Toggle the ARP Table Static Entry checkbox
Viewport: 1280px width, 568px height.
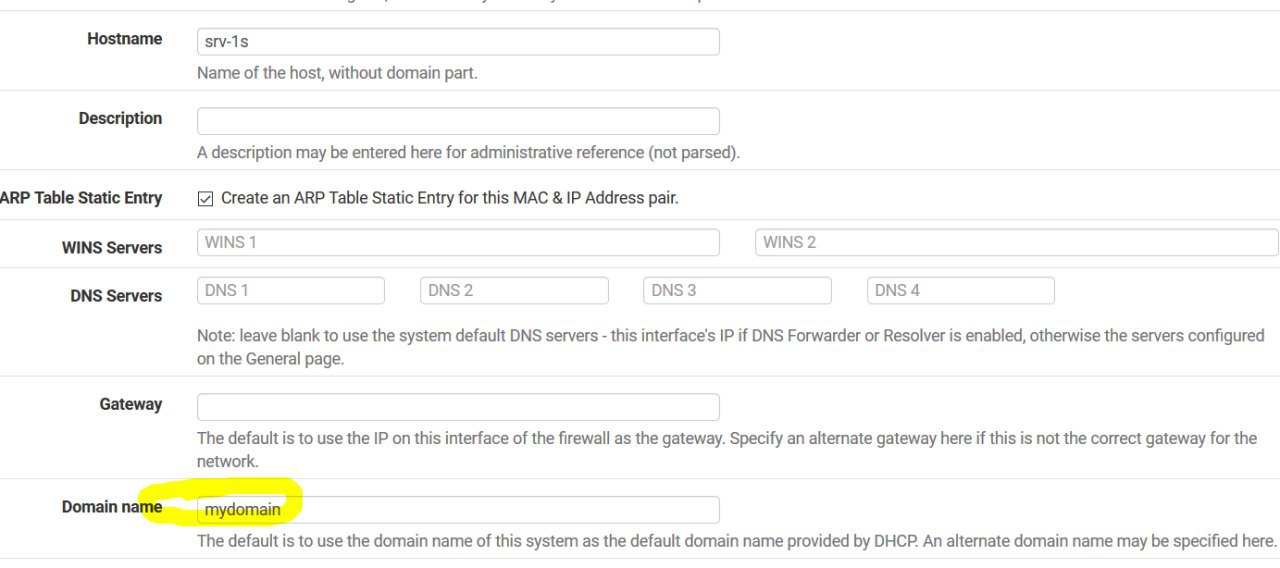click(x=206, y=198)
